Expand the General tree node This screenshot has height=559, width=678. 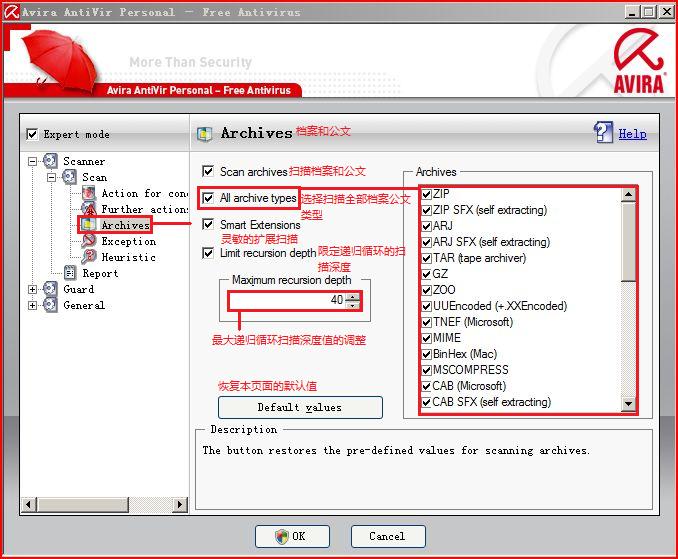pos(32,305)
